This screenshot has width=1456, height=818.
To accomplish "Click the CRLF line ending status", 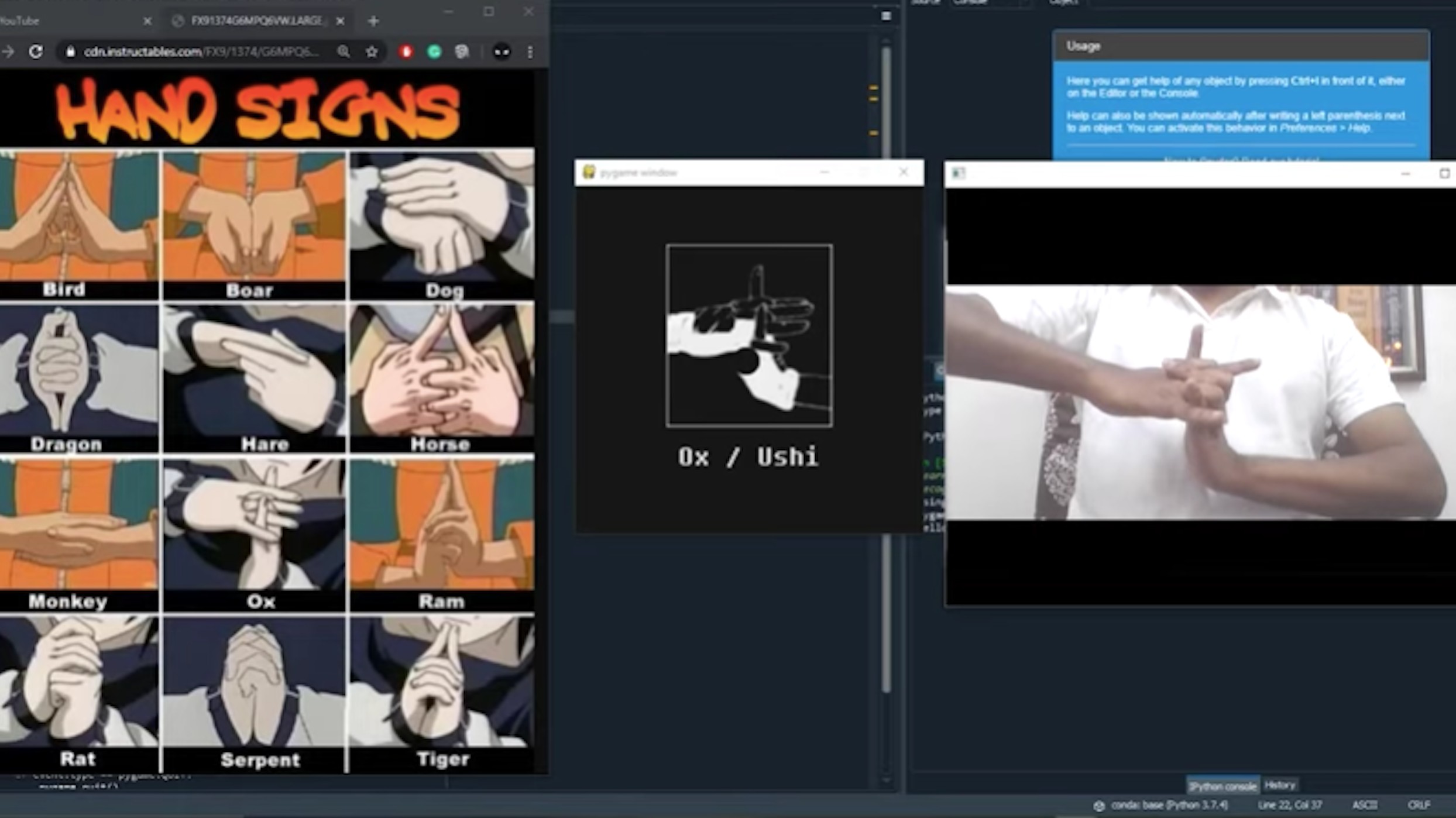I will point(1419,805).
